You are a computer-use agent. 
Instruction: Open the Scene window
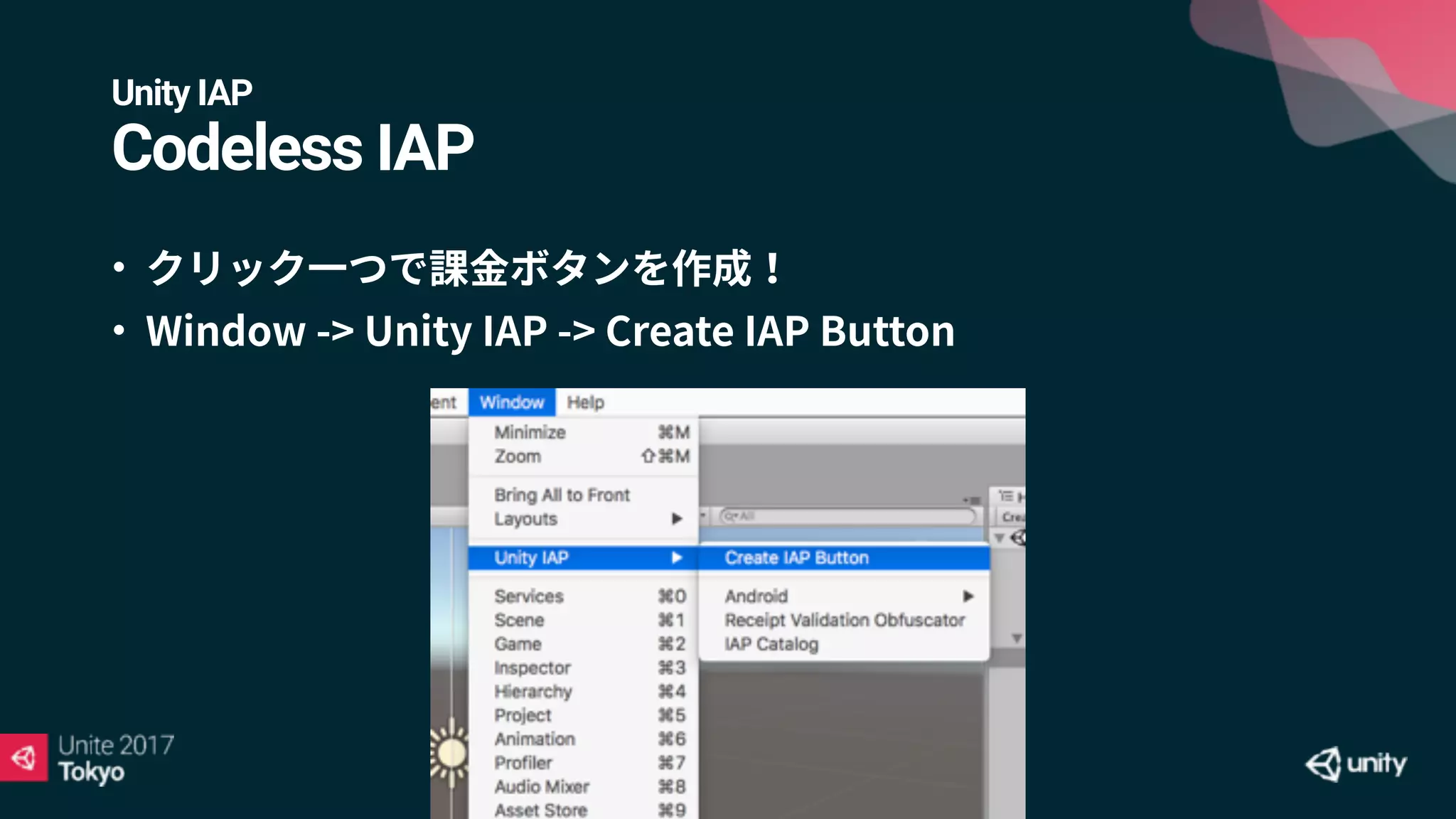(x=584, y=620)
